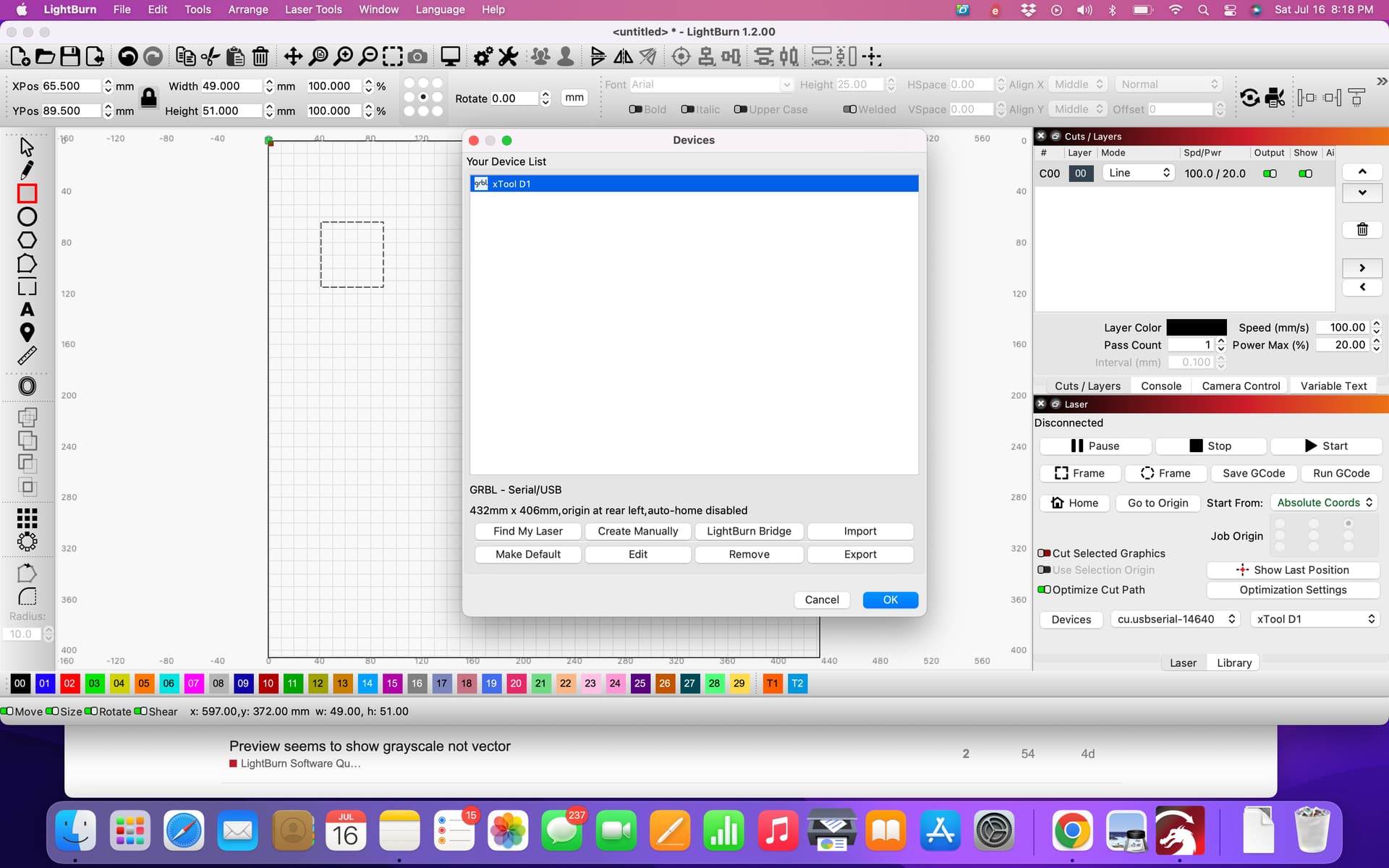1389x868 pixels.
Task: Toggle Use Selection Origin option
Action: [1045, 569]
